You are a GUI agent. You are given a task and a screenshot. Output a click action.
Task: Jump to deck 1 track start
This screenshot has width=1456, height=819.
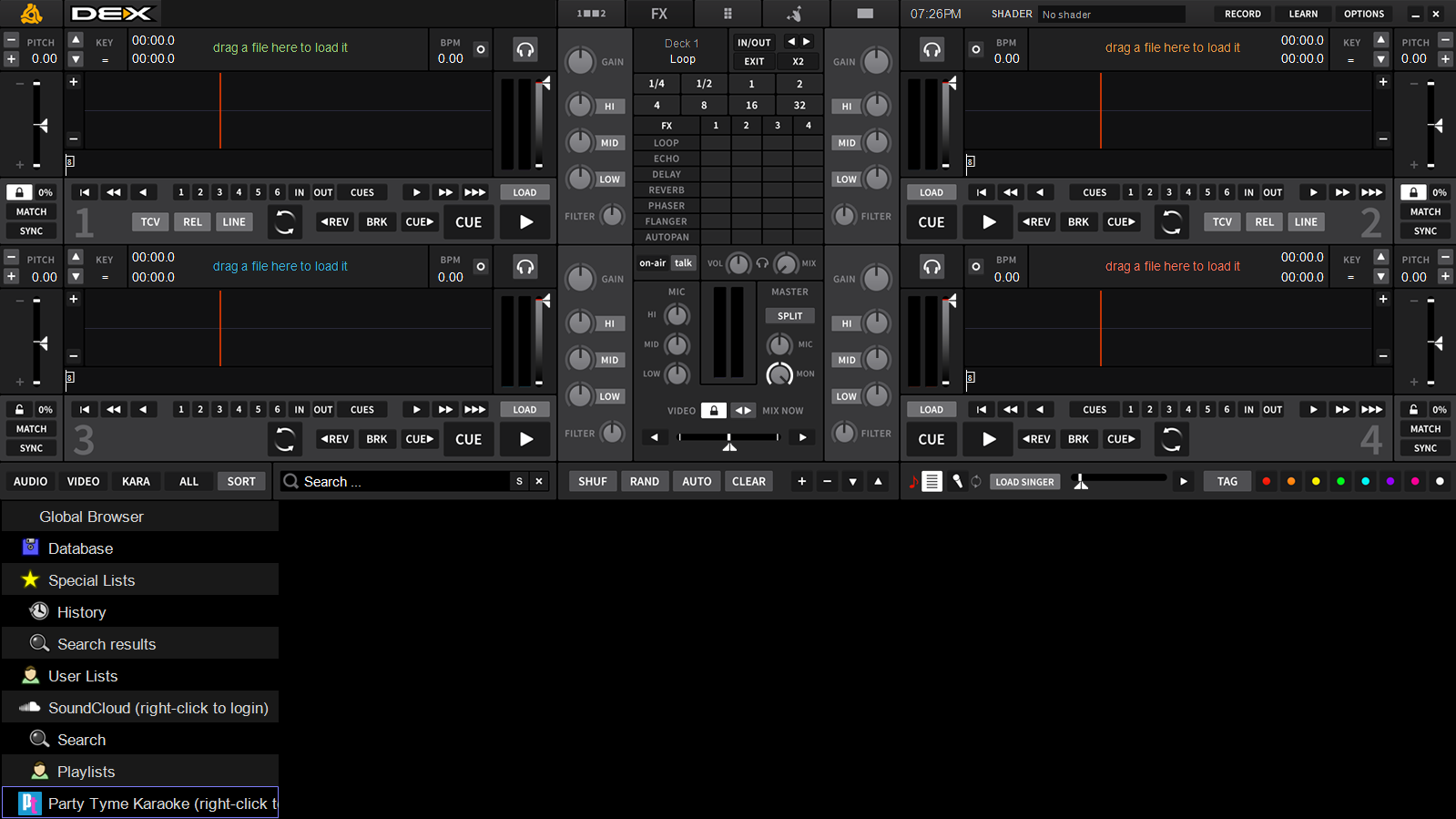point(84,192)
